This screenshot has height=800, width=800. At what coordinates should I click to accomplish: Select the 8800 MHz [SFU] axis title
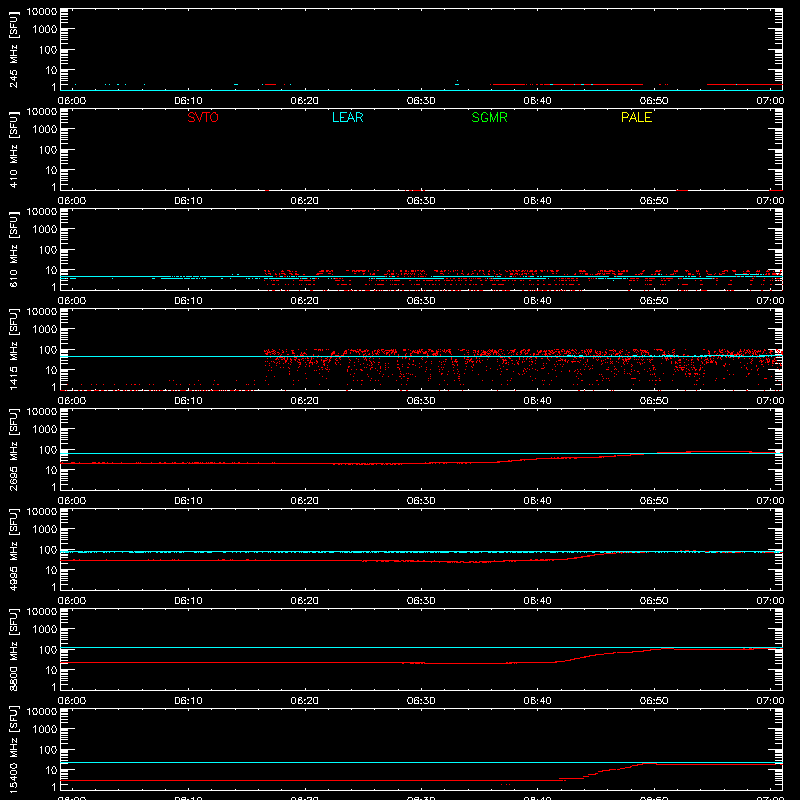[13, 649]
